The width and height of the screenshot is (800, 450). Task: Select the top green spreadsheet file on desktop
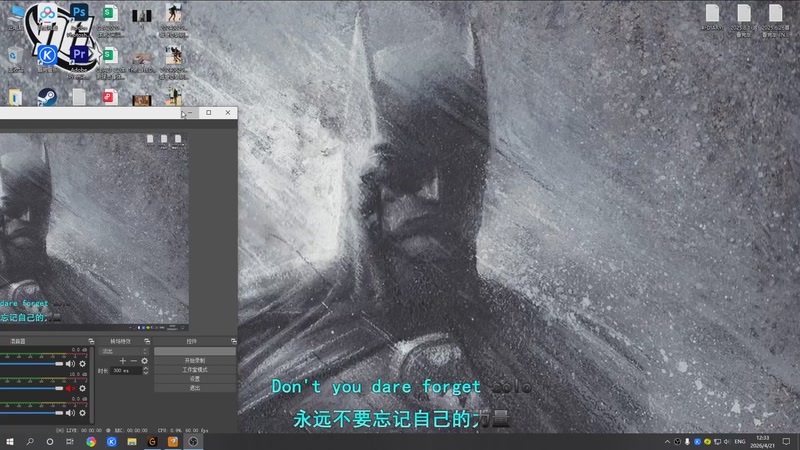[x=109, y=20]
